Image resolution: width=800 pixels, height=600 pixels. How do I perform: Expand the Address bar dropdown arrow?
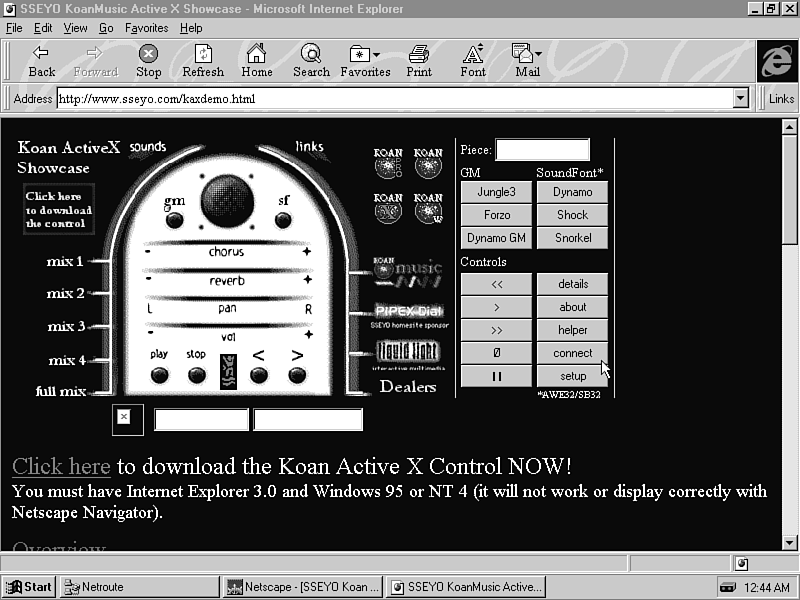click(740, 99)
